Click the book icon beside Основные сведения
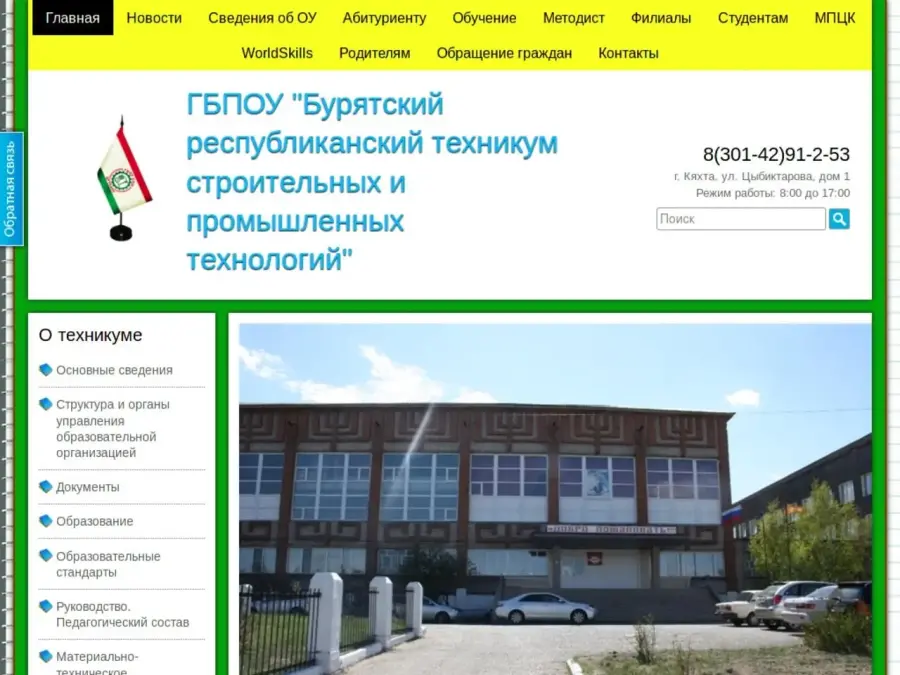This screenshot has height=675, width=900. point(45,370)
